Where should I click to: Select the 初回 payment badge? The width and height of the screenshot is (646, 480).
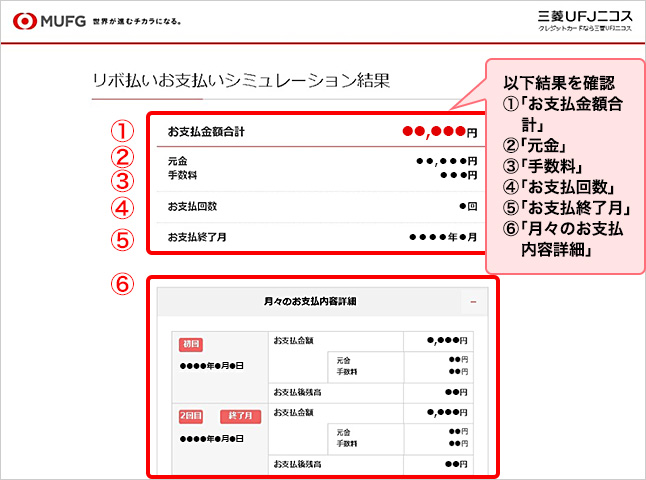pos(191,344)
